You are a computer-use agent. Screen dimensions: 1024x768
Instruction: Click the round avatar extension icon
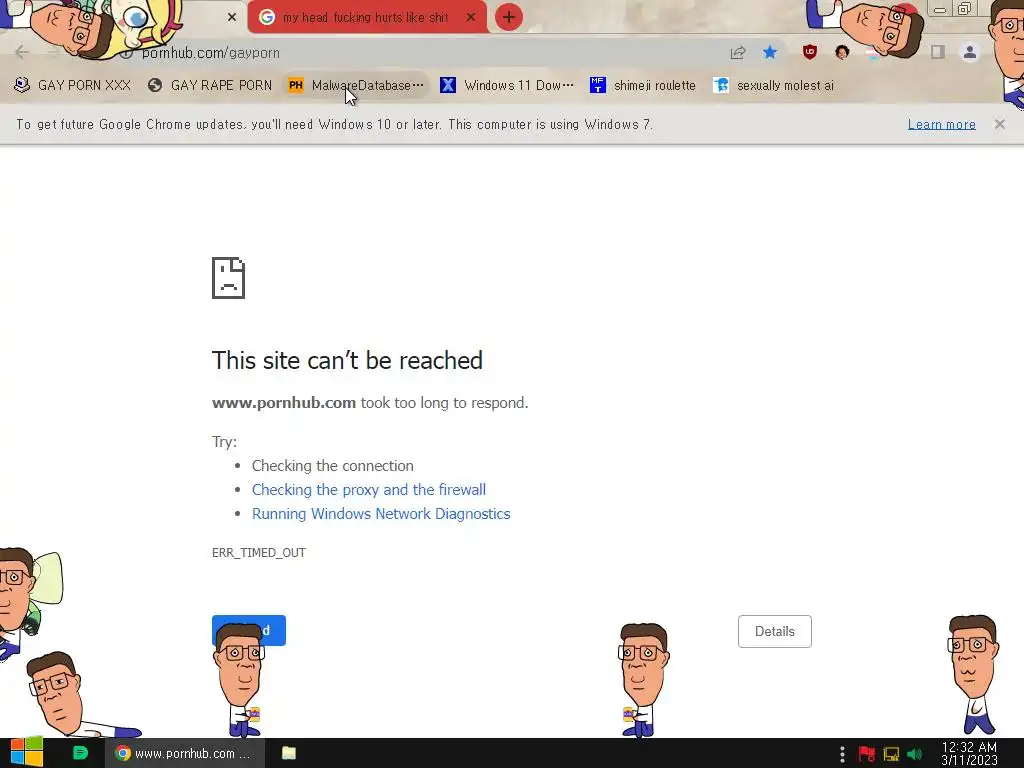tap(842, 52)
